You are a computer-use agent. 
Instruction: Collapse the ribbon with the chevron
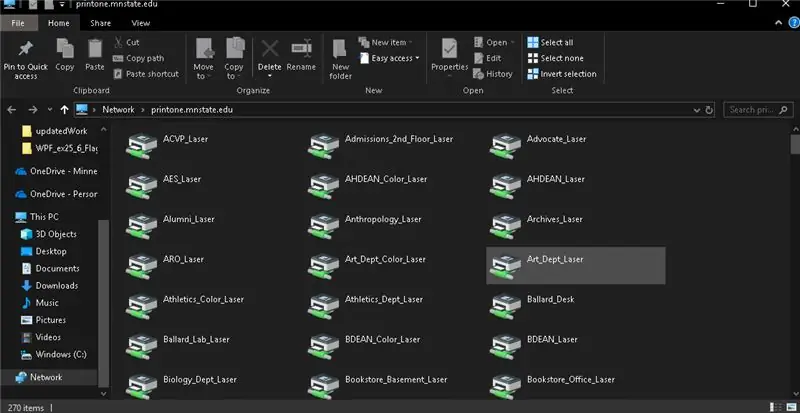coord(779,23)
